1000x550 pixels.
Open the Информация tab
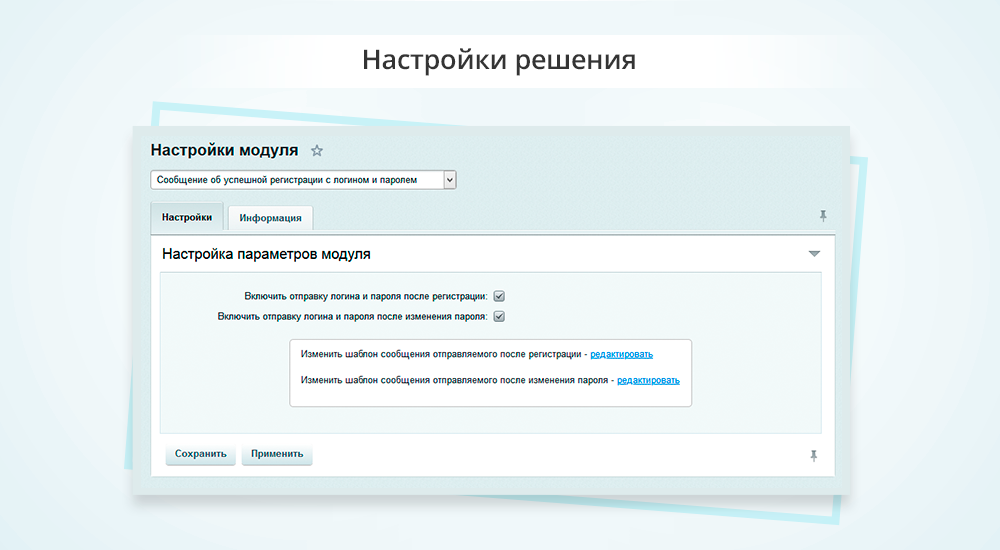click(x=270, y=218)
